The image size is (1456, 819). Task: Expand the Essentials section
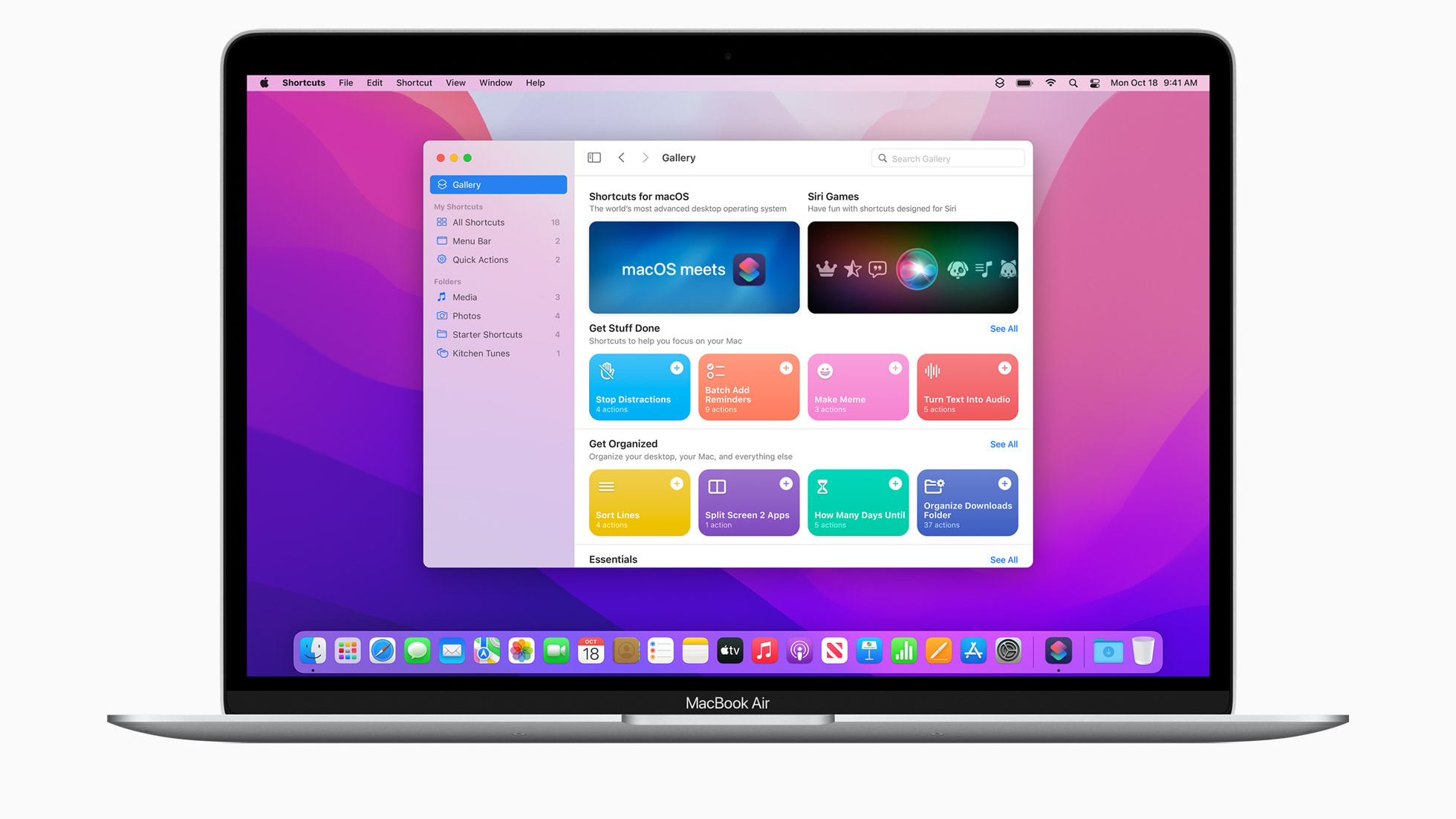(1001, 559)
